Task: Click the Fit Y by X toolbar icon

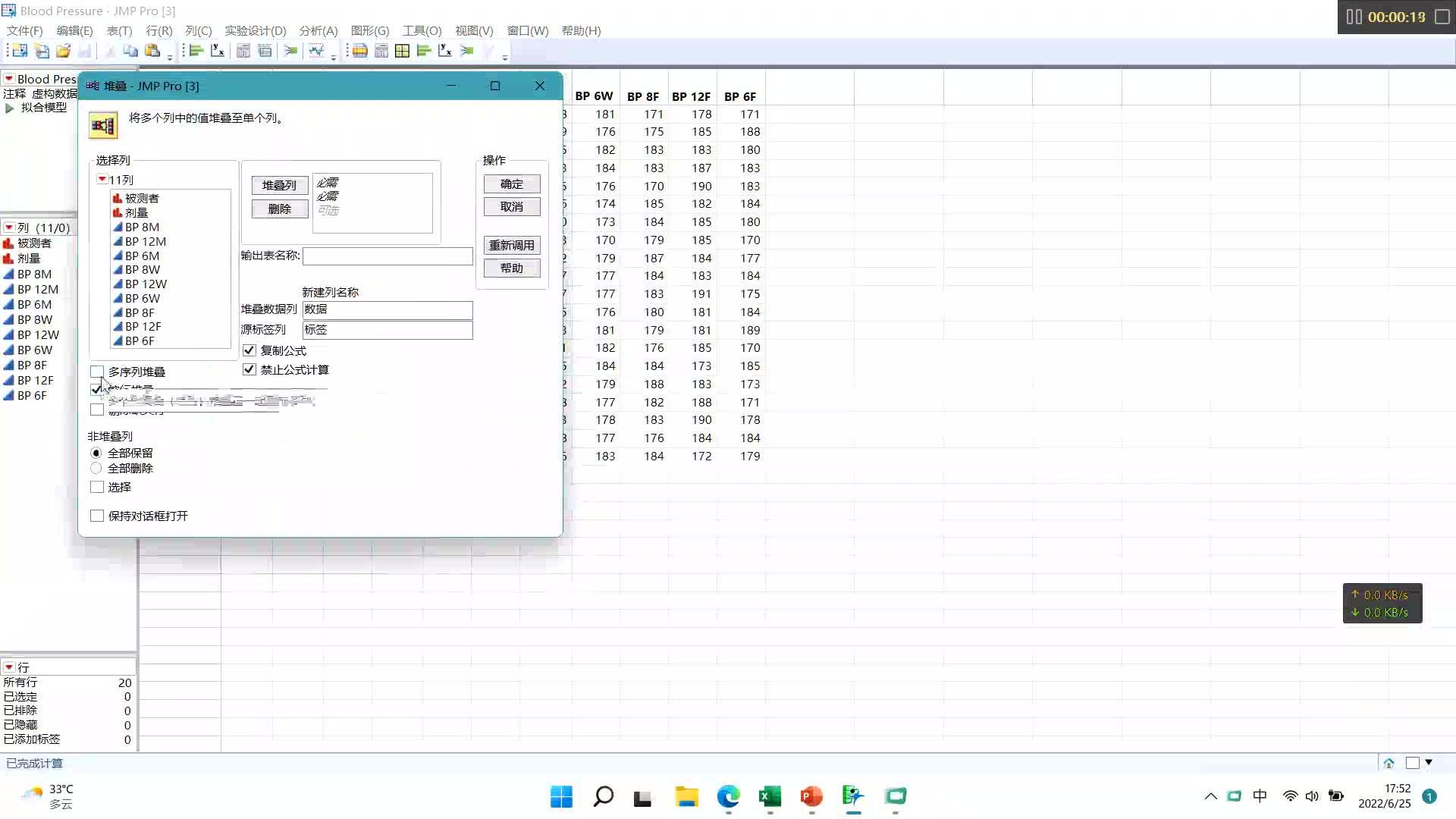Action: pyautogui.click(x=218, y=51)
